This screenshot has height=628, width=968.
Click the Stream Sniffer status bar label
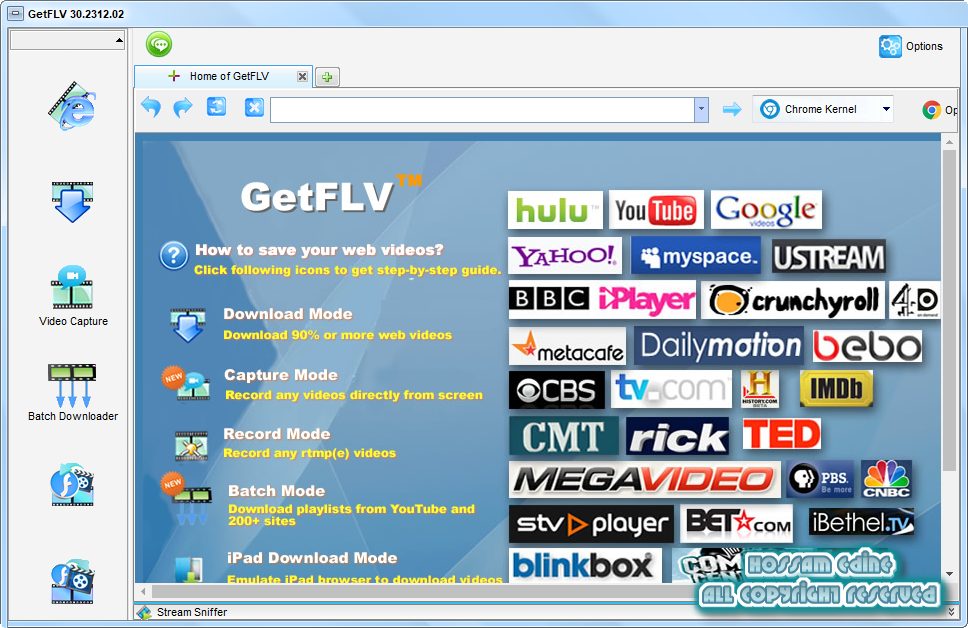191,612
